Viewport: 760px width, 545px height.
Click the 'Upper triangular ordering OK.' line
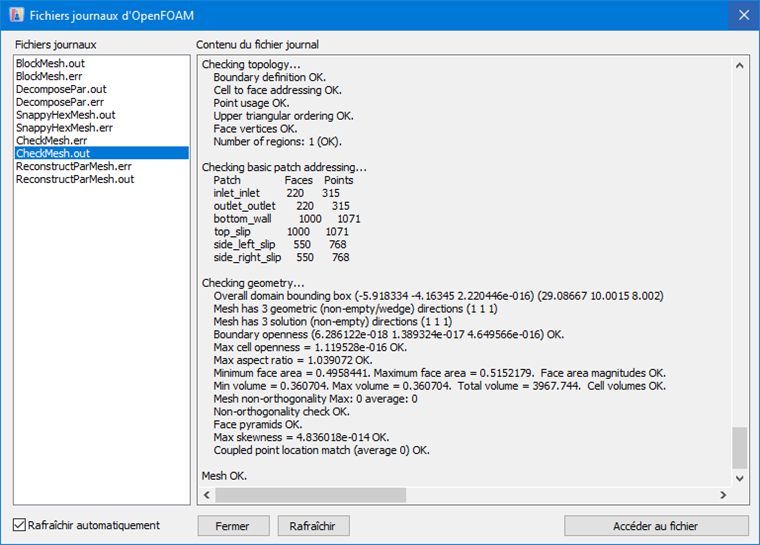pos(284,116)
